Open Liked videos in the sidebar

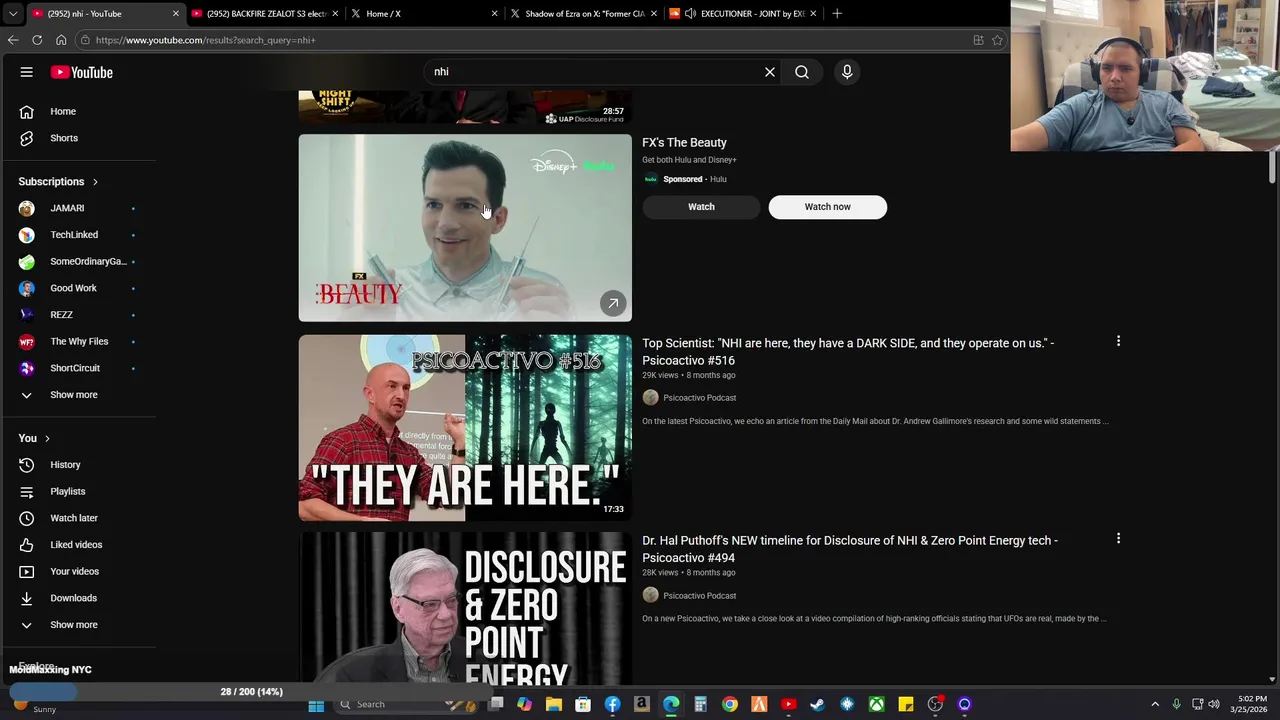pos(78,545)
